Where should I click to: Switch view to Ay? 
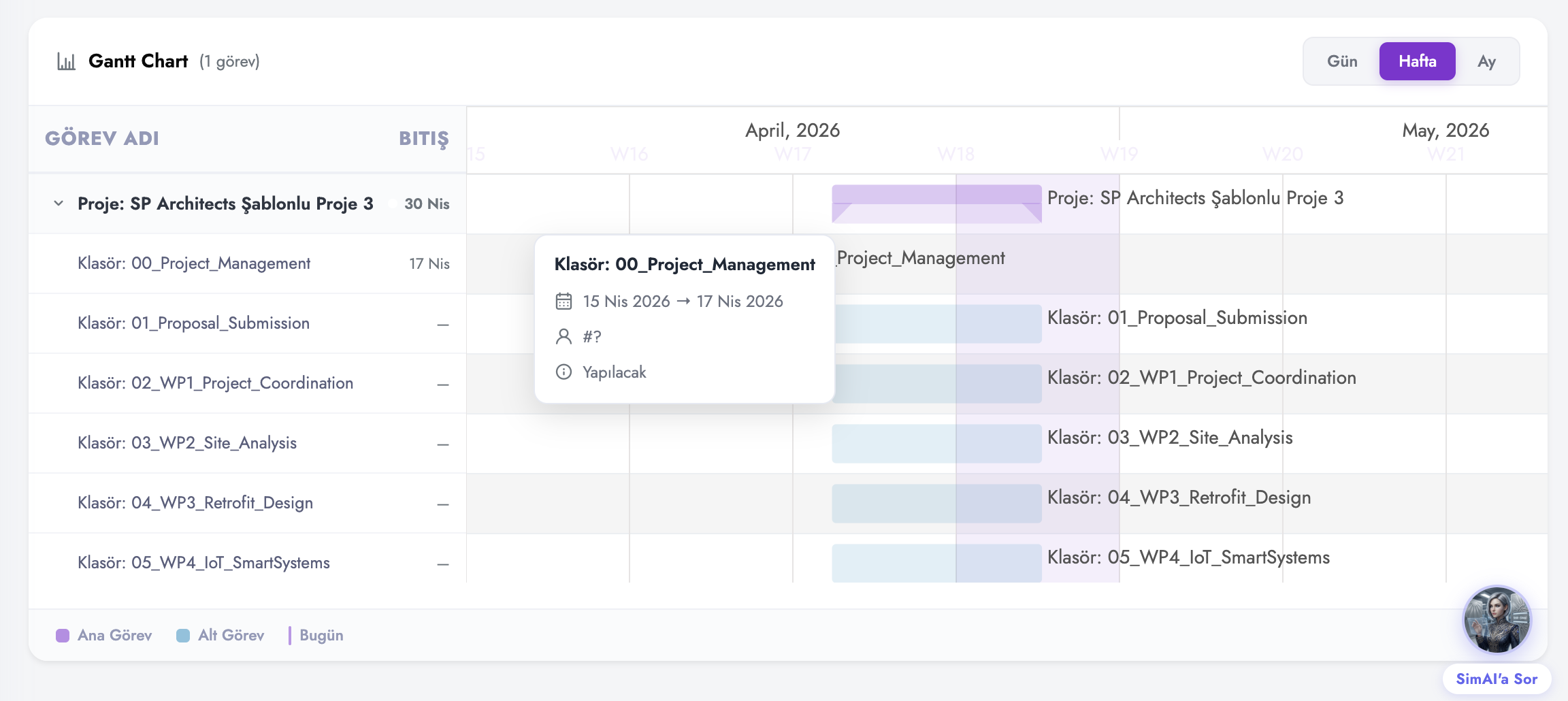1486,61
